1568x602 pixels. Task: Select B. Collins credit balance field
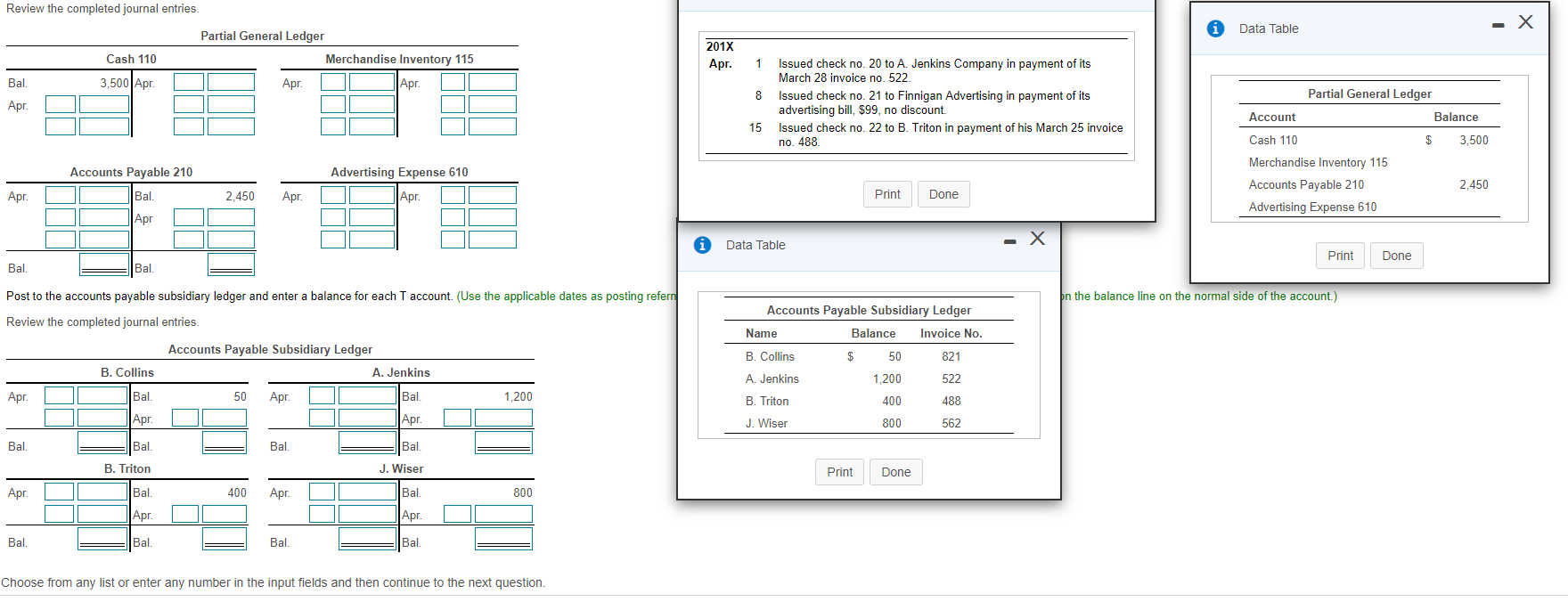coord(225,443)
